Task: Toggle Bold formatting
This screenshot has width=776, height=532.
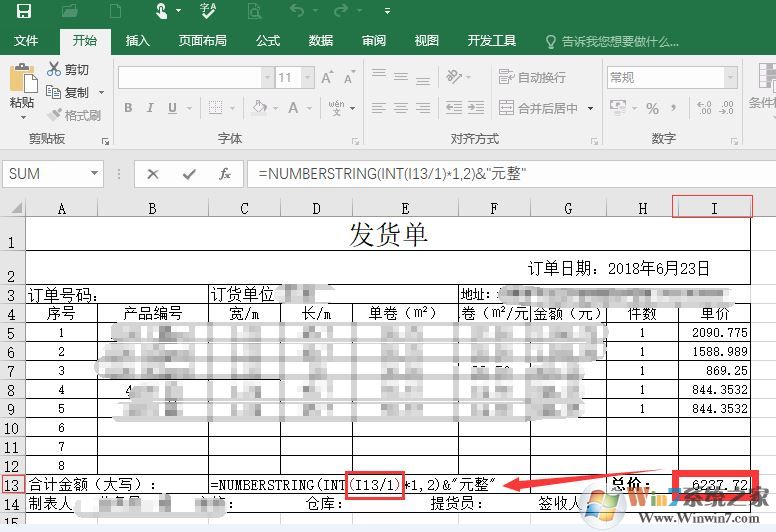Action: [x=128, y=107]
